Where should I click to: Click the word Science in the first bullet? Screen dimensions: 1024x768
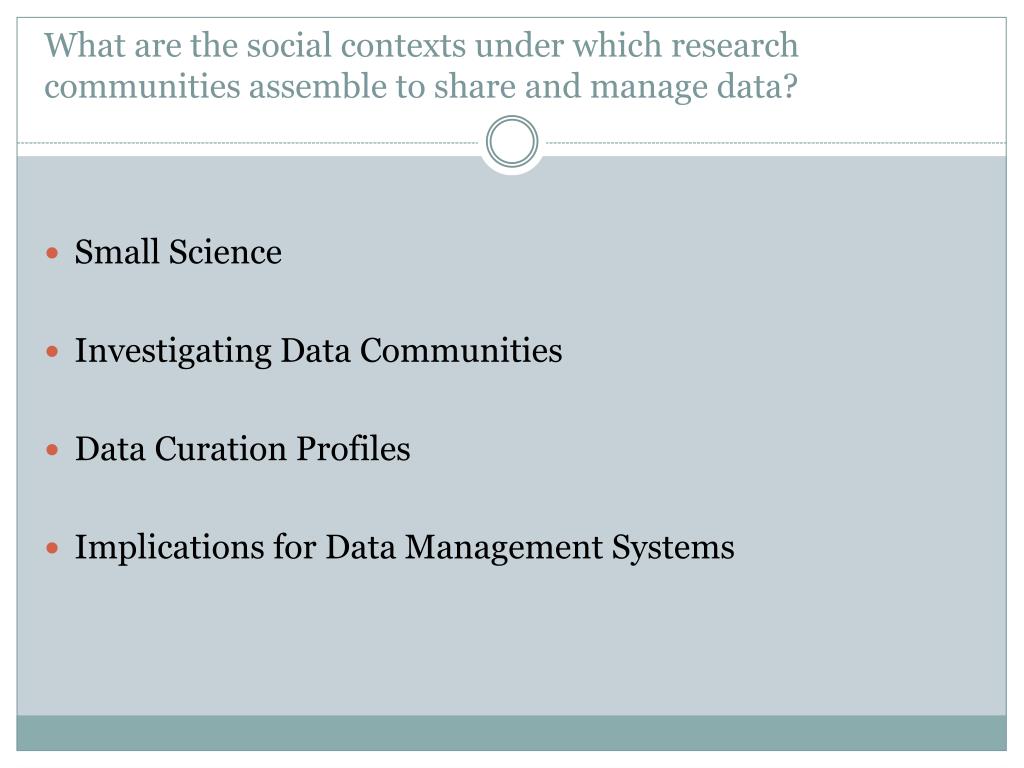click(x=225, y=252)
